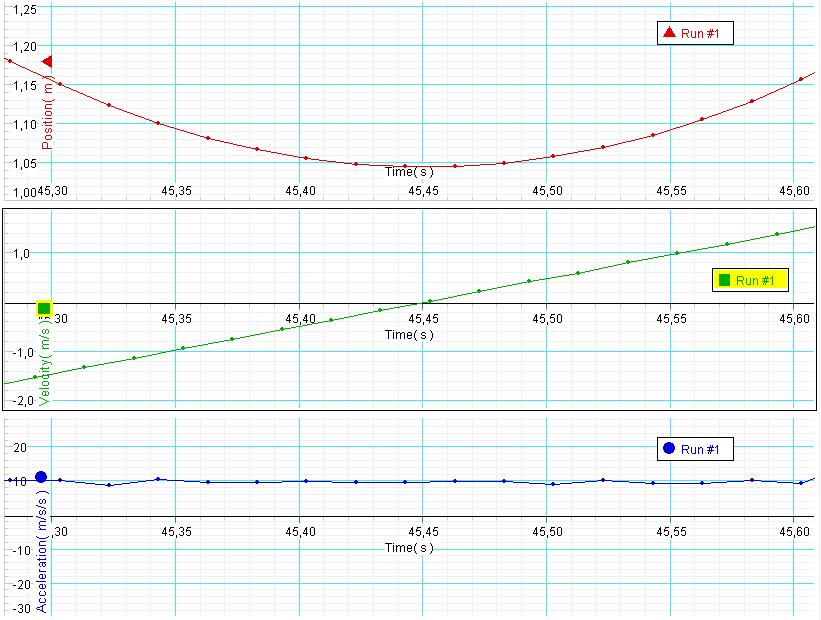Click the 1,25 tick label on the Position axis

22,9
